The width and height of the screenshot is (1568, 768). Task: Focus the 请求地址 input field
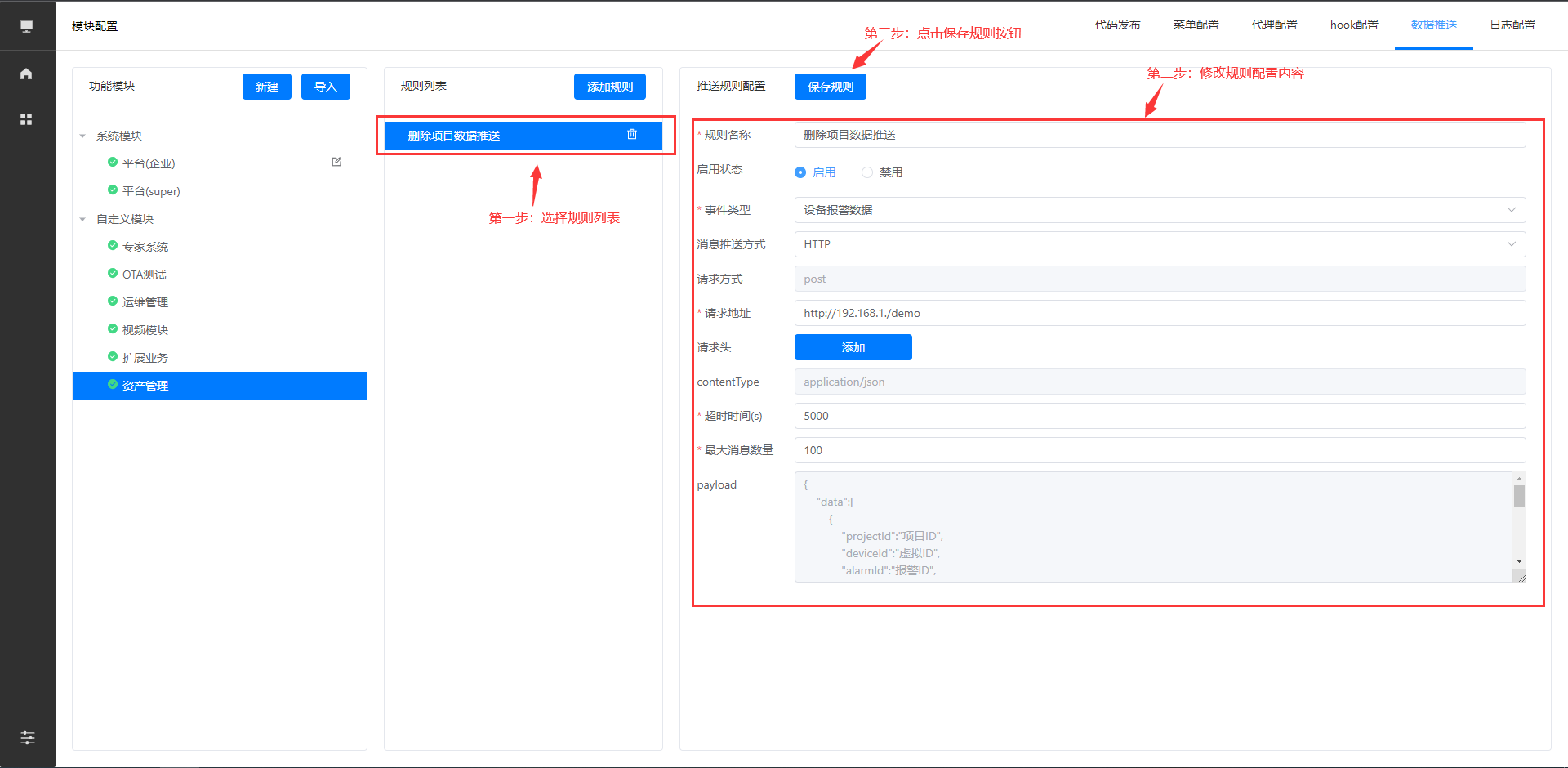(x=1160, y=313)
